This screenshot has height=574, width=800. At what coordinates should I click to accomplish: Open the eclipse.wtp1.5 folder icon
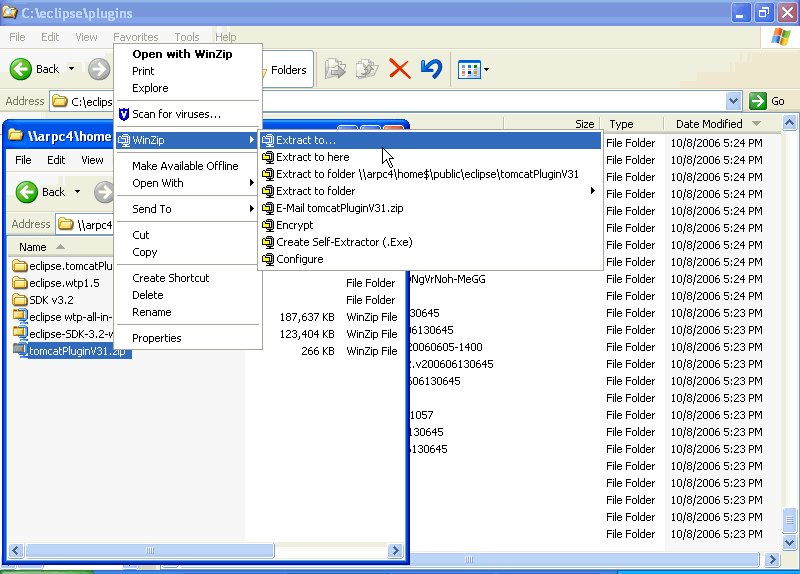click(20, 283)
